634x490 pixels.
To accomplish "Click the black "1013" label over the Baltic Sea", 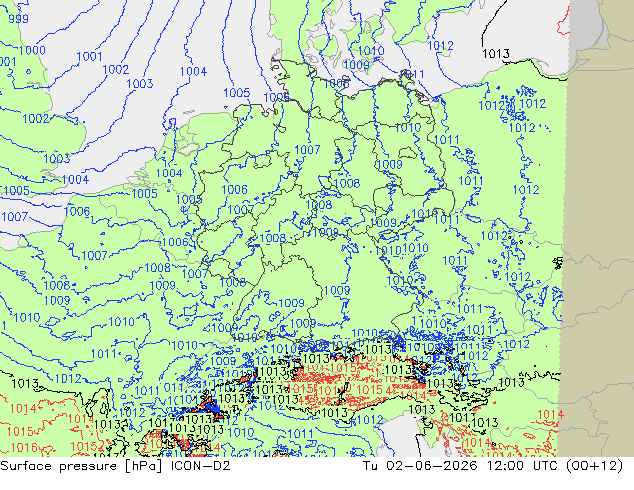I will [496, 54].
